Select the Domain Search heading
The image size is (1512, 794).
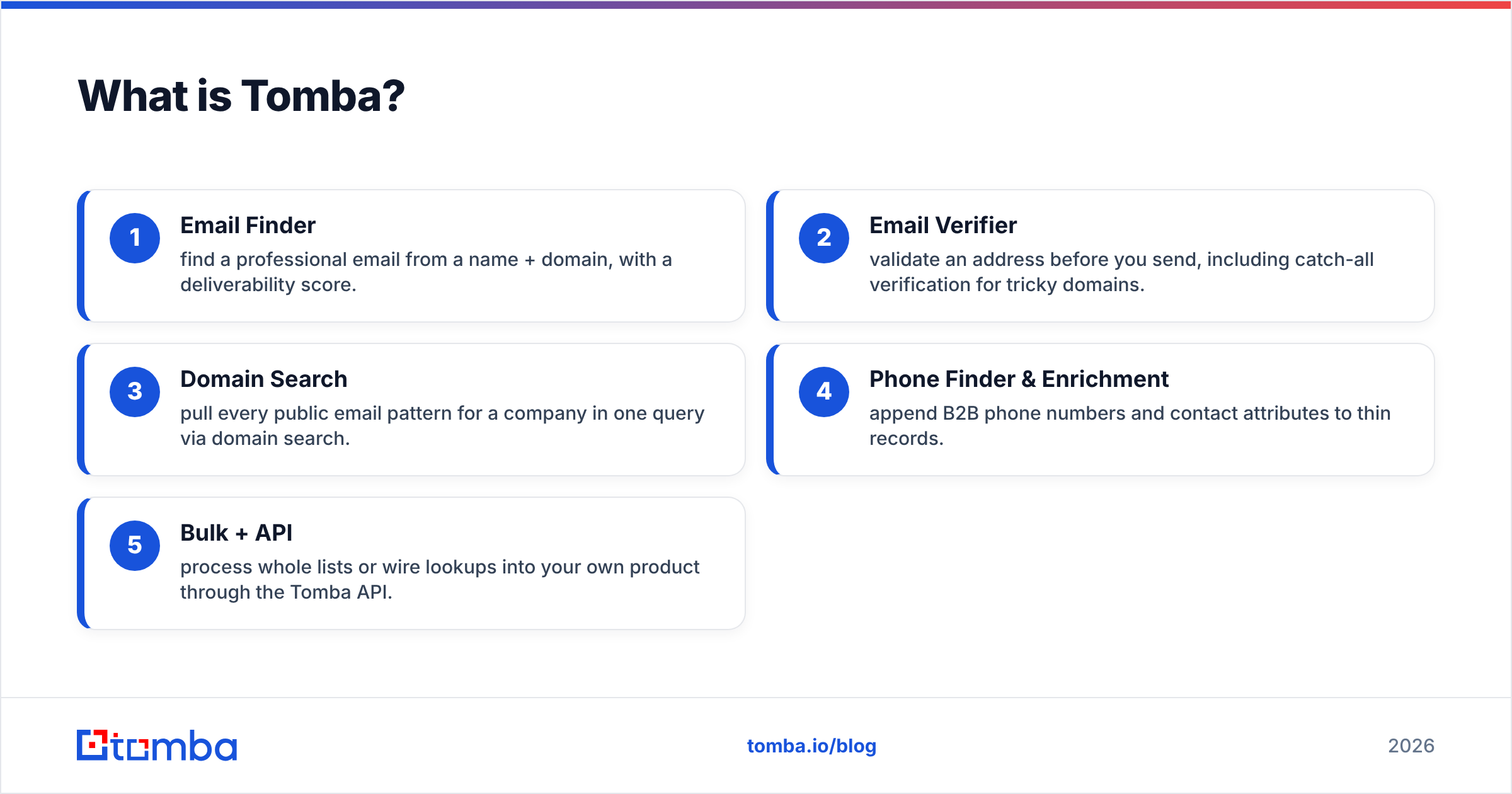point(263,379)
